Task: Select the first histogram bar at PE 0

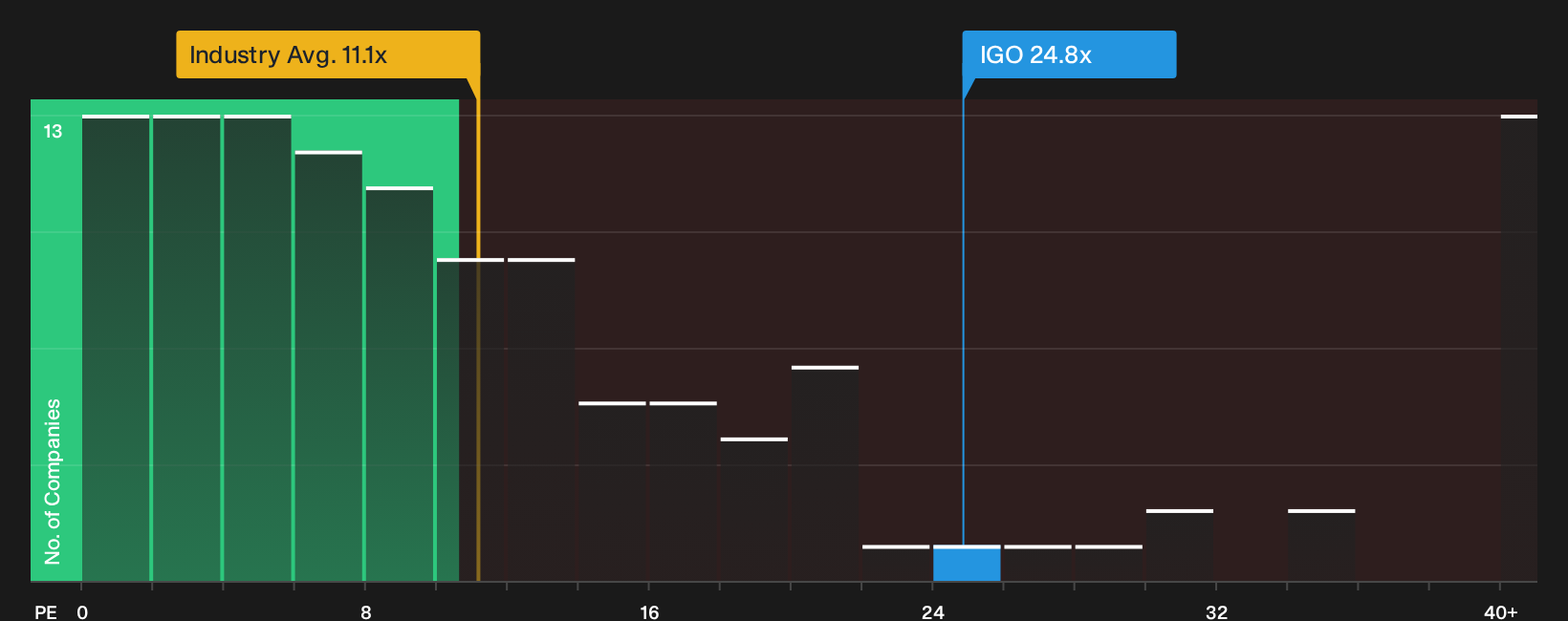Action: click(x=116, y=349)
